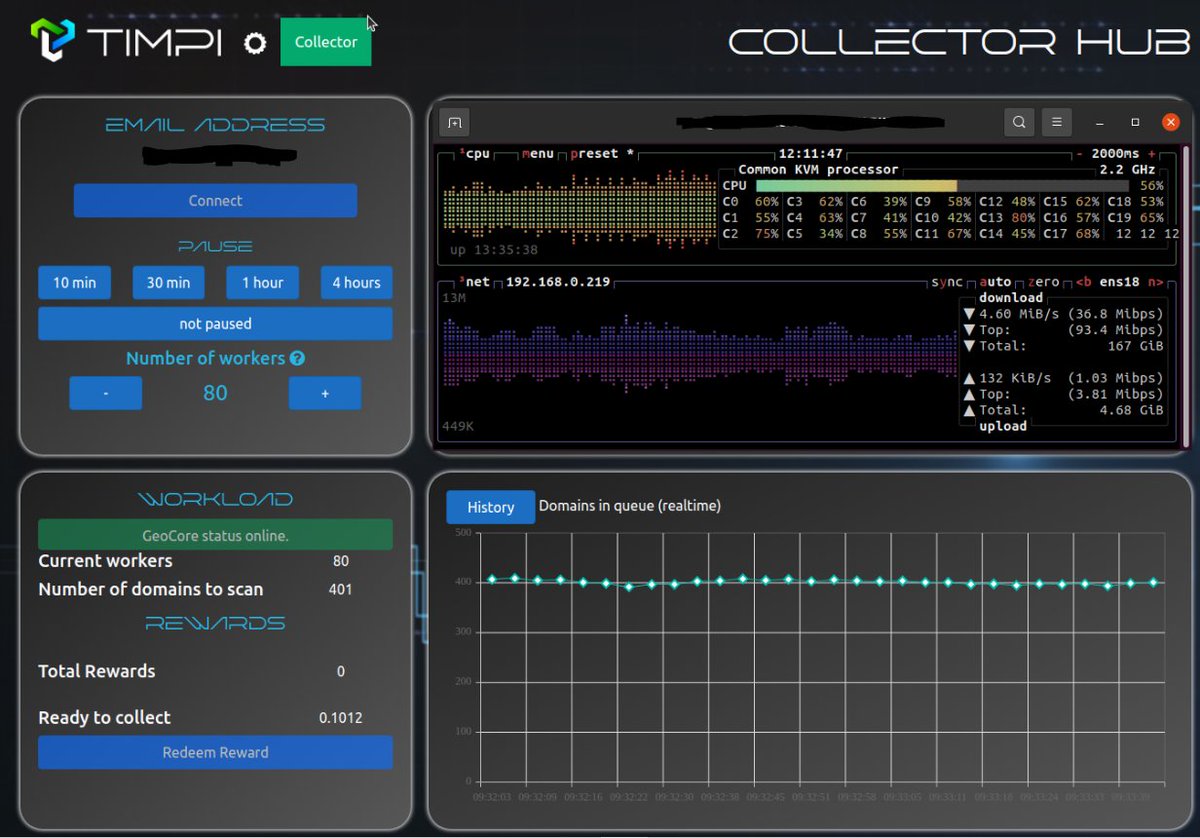
Task: Open the terminal hamburger menu
Action: (x=1056, y=123)
